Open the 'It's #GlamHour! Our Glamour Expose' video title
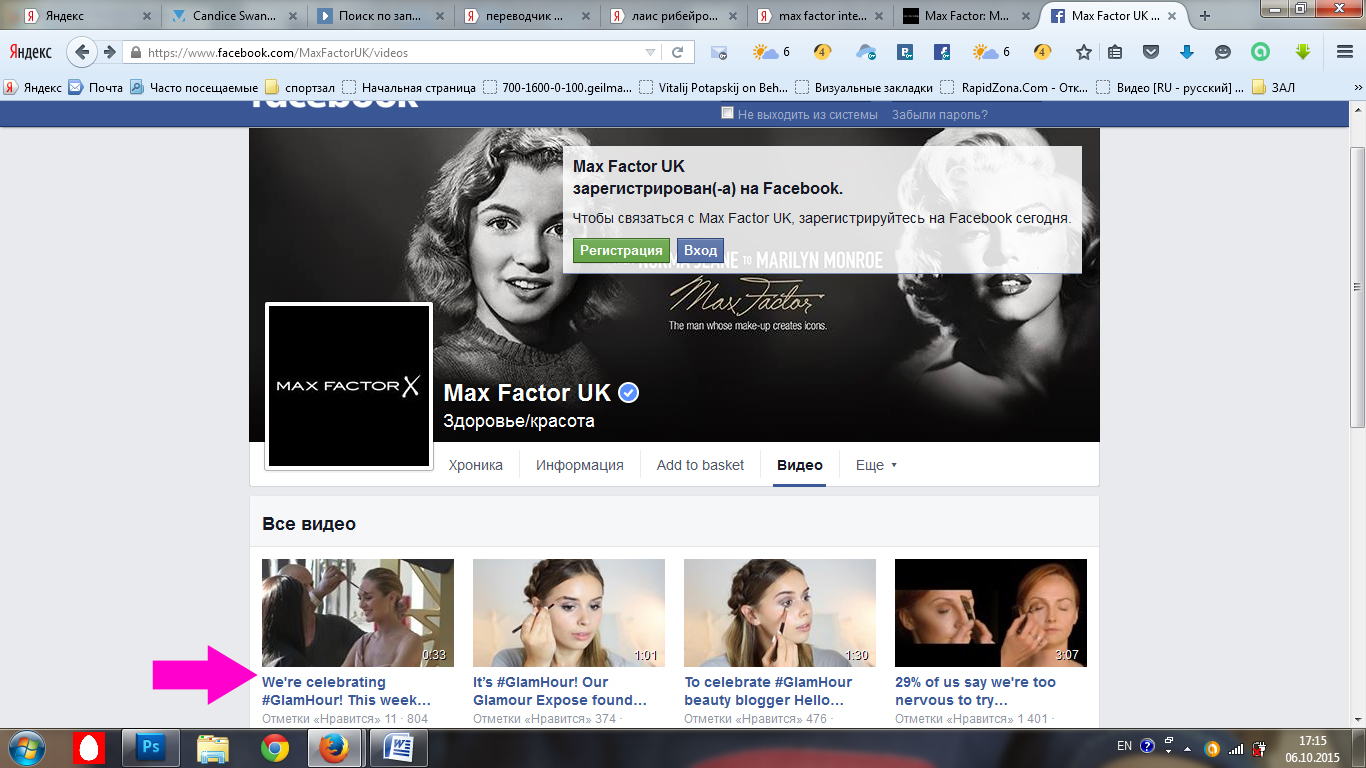The height and width of the screenshot is (768, 1366). click(560, 691)
